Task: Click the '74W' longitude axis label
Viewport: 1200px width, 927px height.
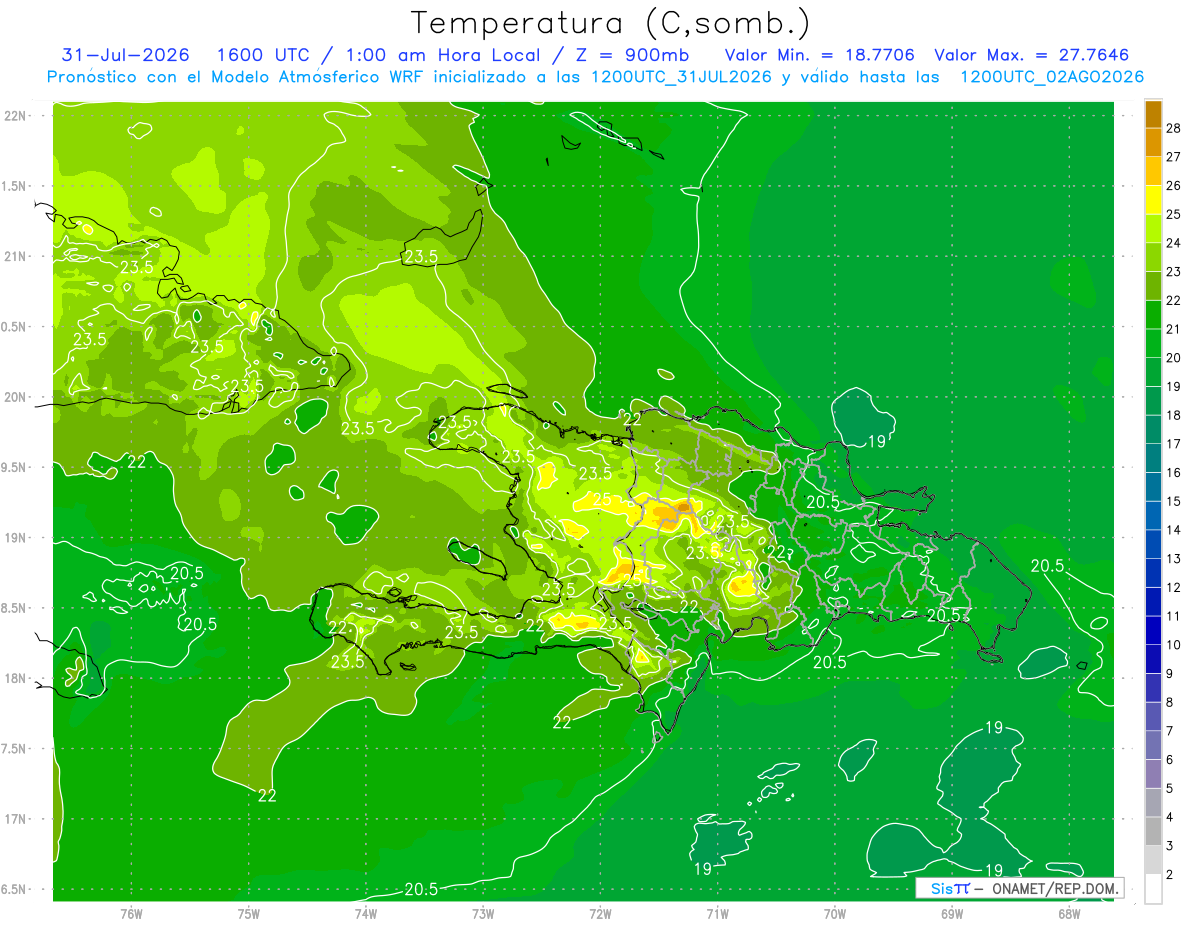Action: click(x=366, y=914)
